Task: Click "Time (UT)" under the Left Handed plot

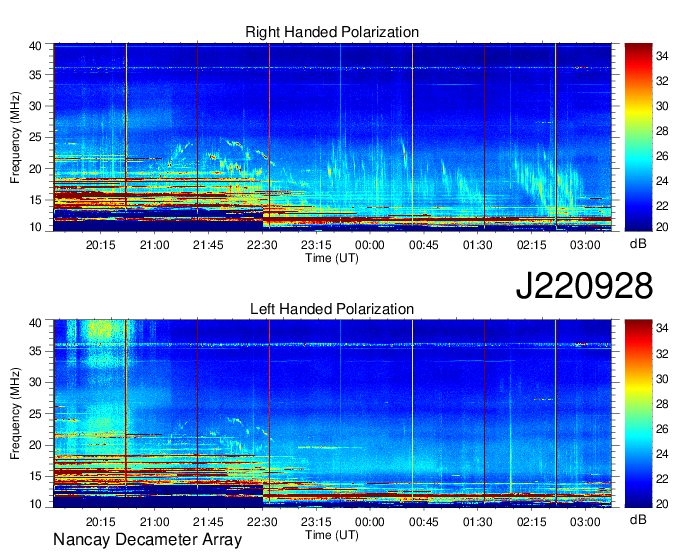Action: (332, 535)
